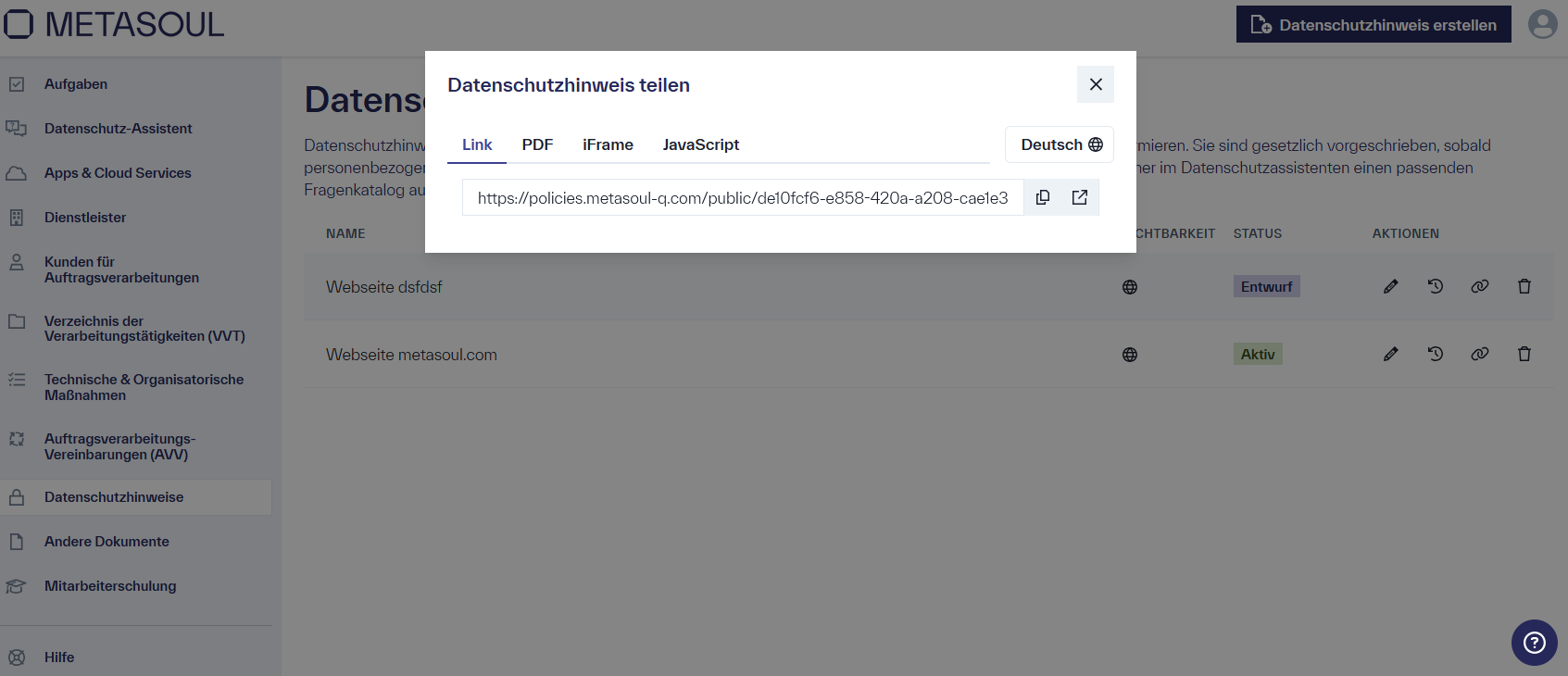
Task: Open Mitarbeiterschulung in sidebar
Action: 110,586
